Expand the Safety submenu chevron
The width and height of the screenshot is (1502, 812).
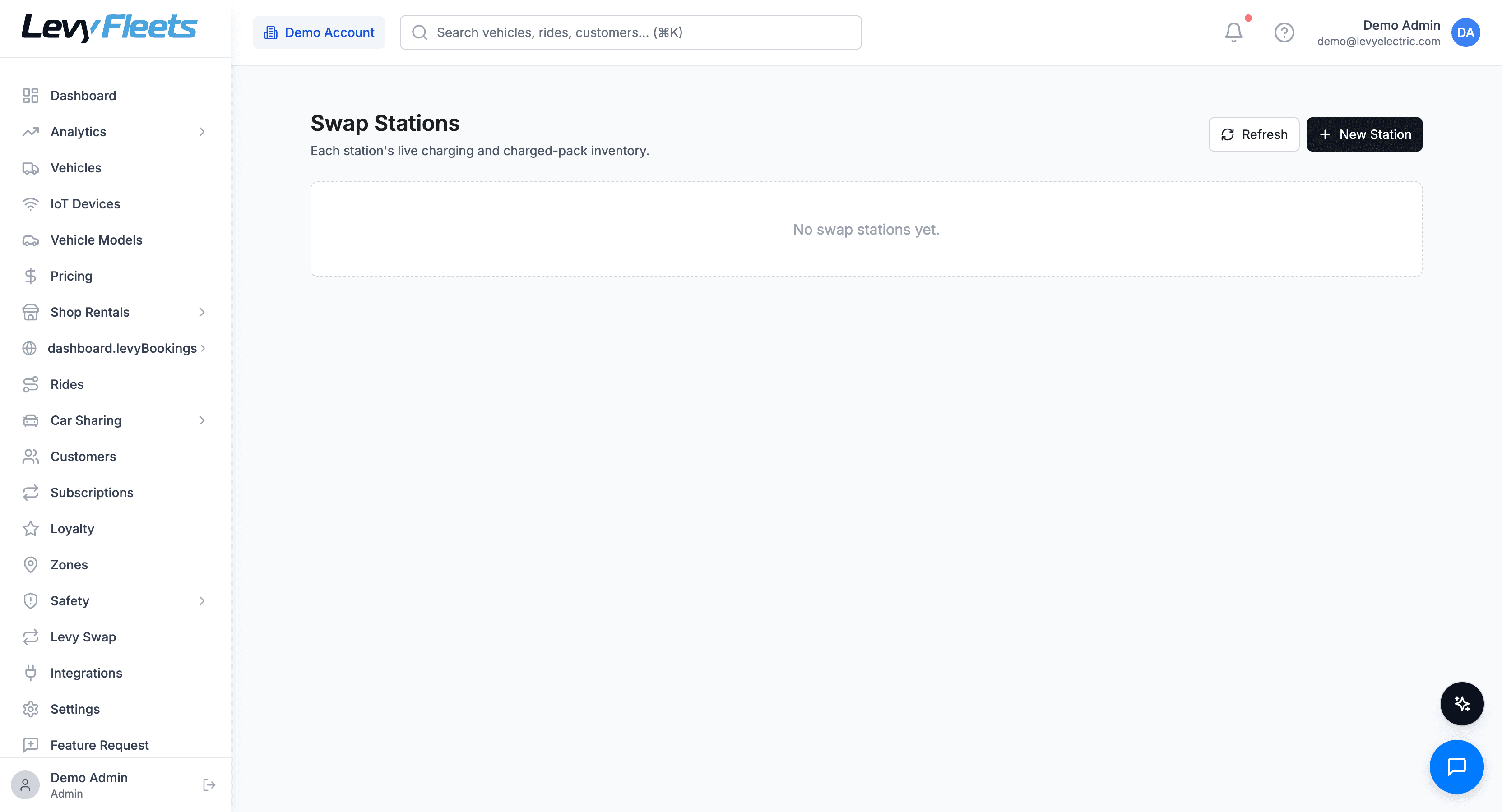202,602
